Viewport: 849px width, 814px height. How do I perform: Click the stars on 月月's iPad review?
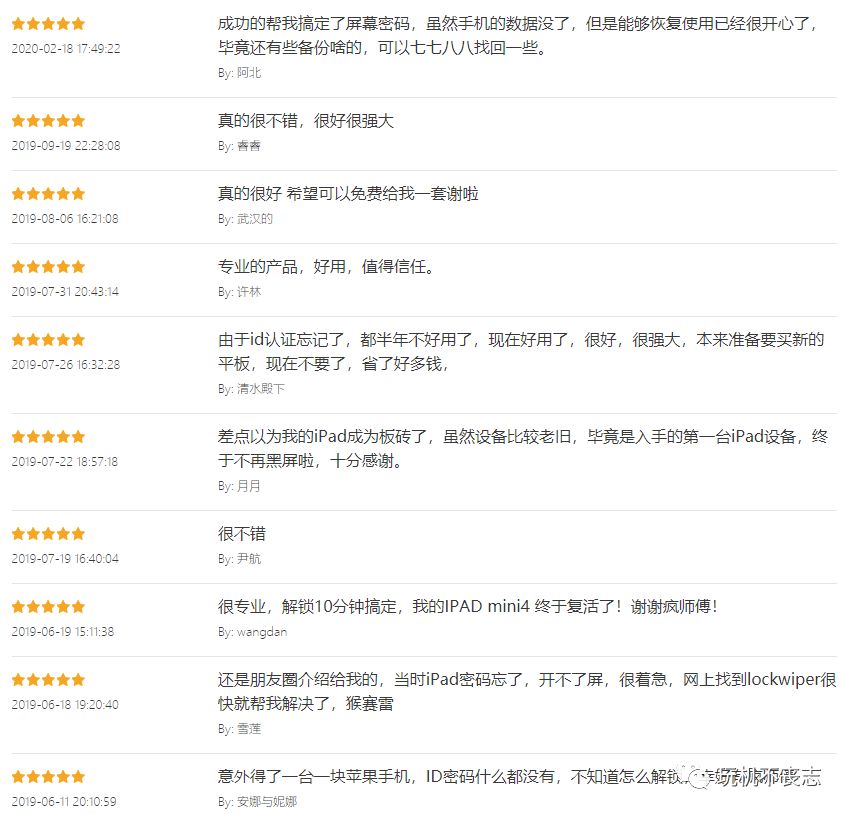coord(48,437)
